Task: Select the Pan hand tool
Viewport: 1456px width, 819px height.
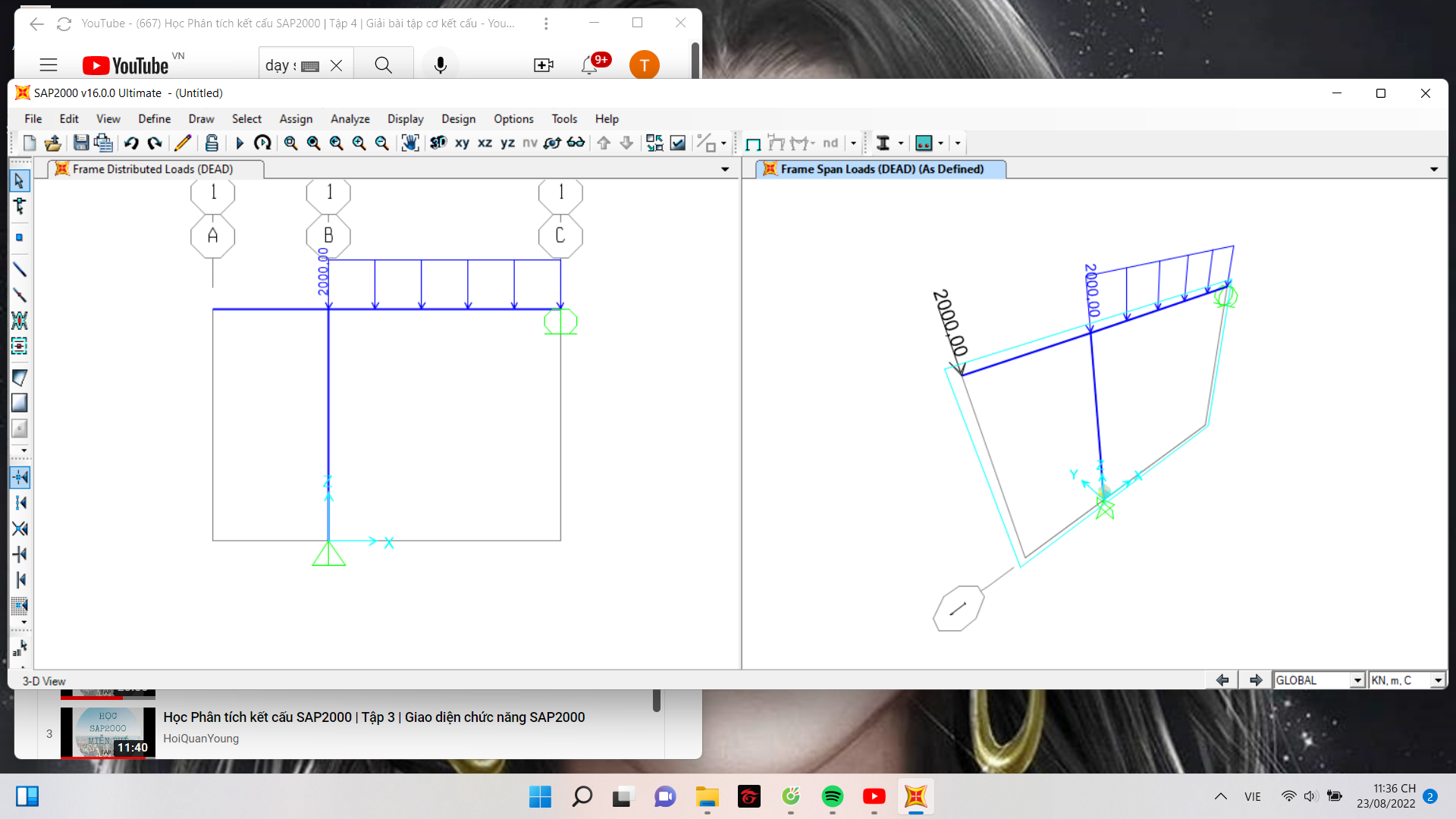Action: tap(409, 143)
